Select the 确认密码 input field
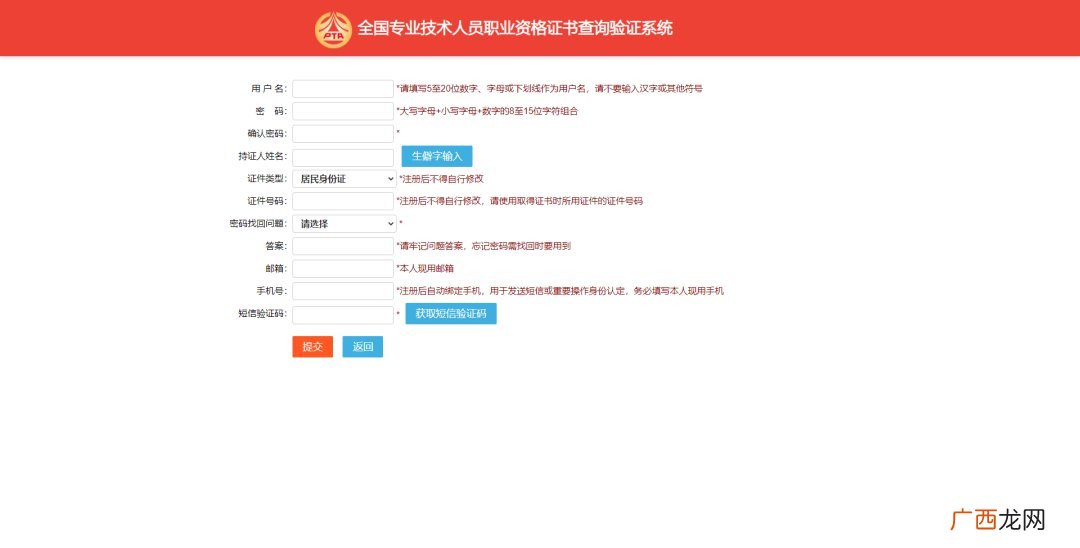 click(x=343, y=134)
